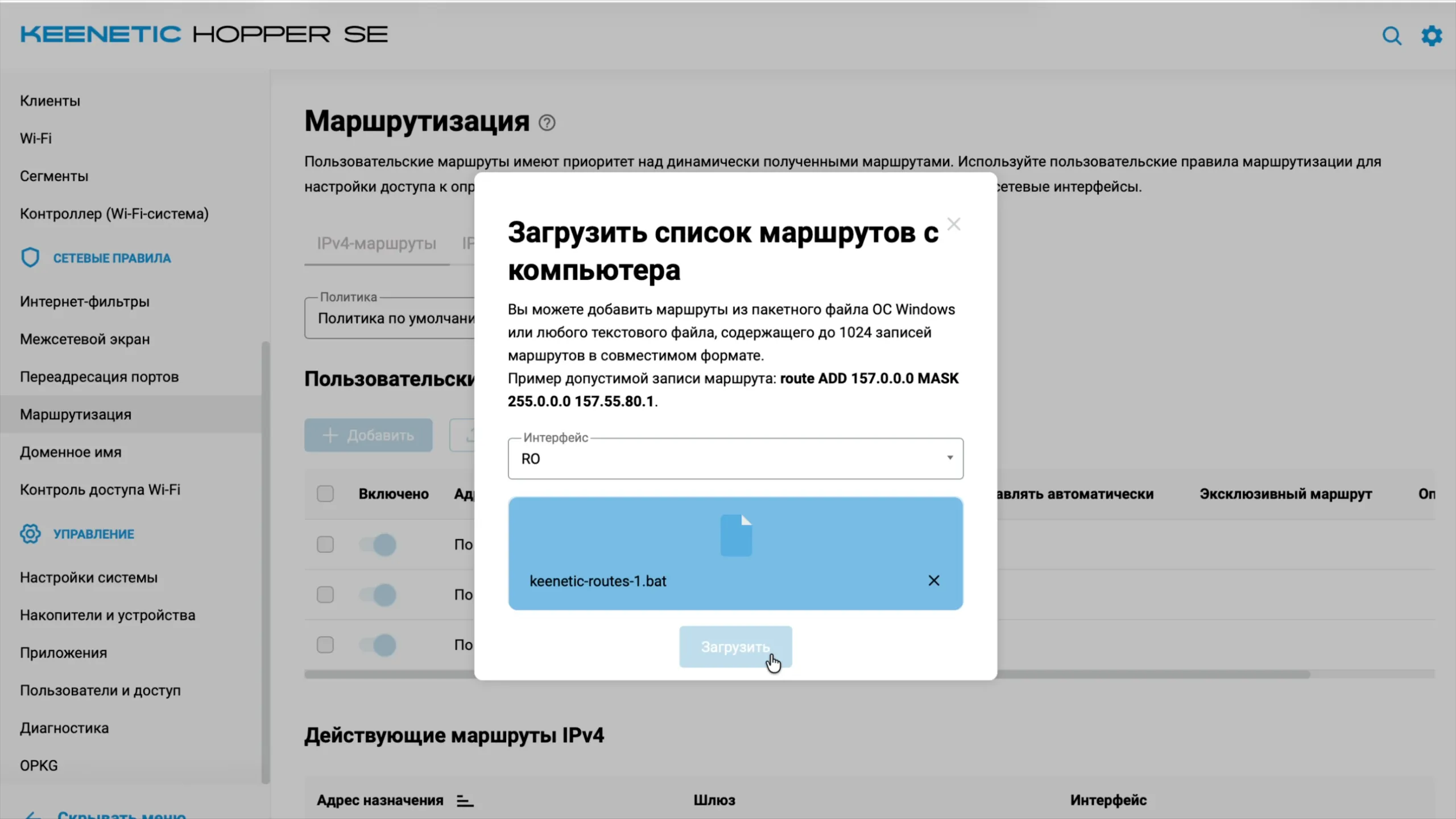1456x819 pixels.
Task: Check the second route row checkbox
Action: (325, 594)
